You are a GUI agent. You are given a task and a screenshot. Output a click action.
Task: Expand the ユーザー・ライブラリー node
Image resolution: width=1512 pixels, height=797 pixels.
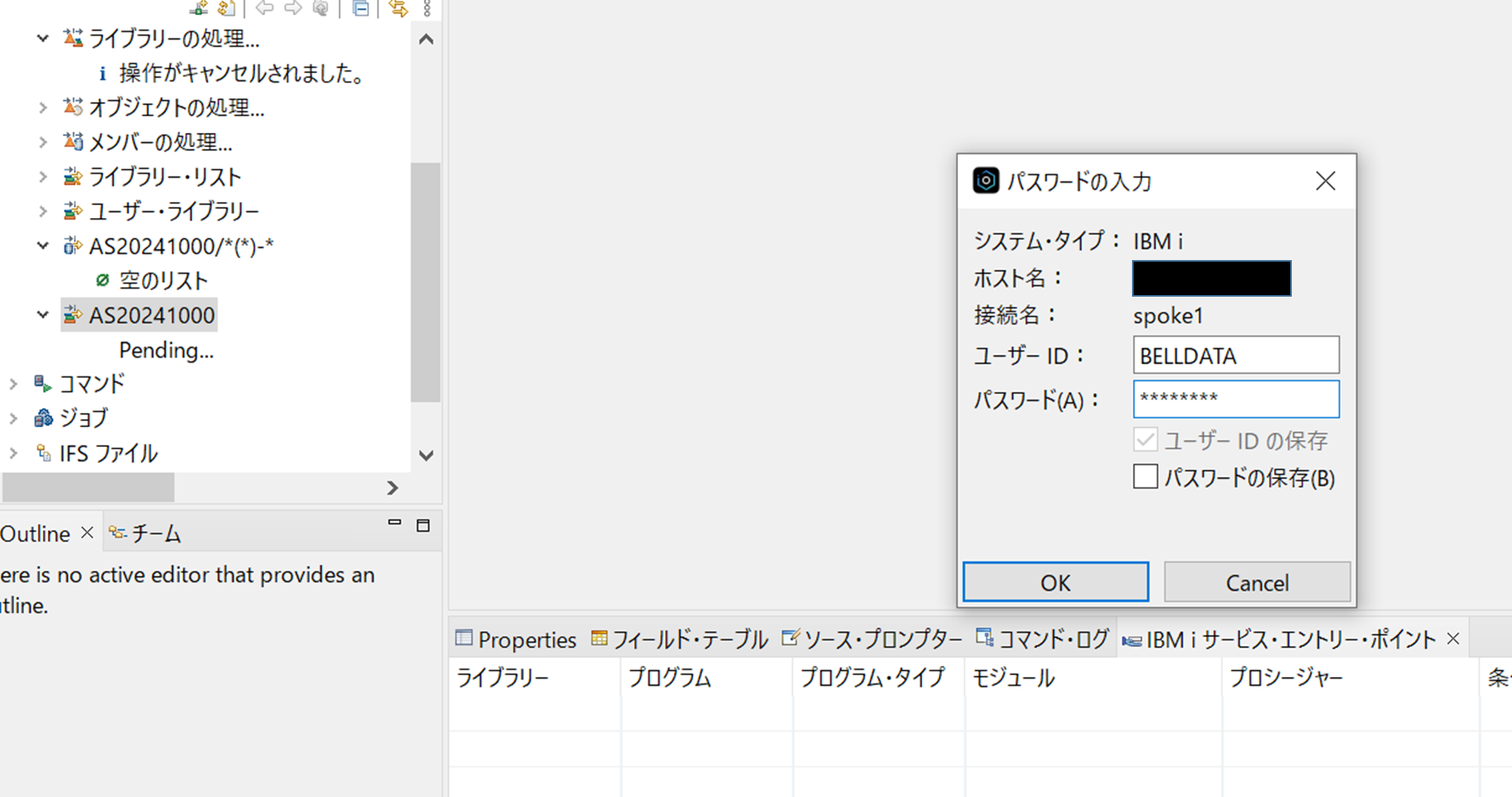[x=43, y=211]
